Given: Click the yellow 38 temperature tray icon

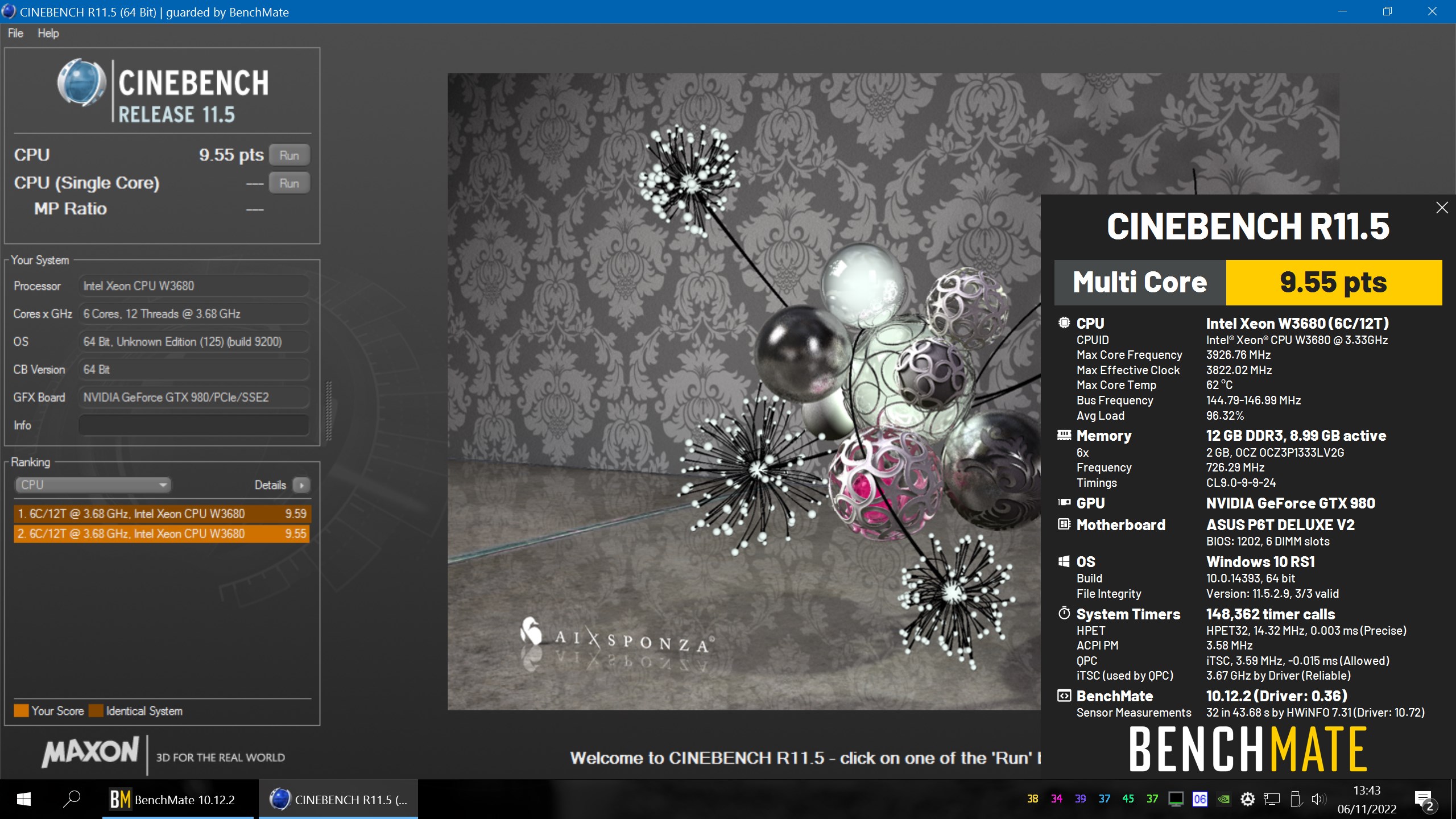Looking at the screenshot, I should click(x=1032, y=799).
